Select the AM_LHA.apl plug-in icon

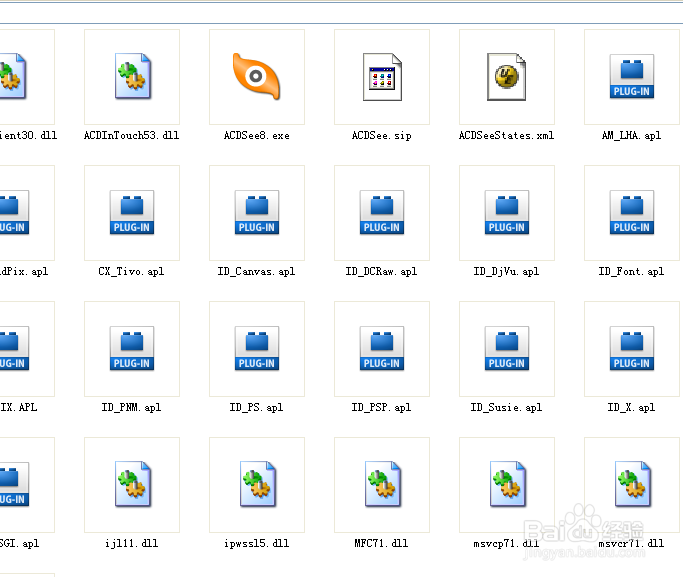(x=632, y=76)
